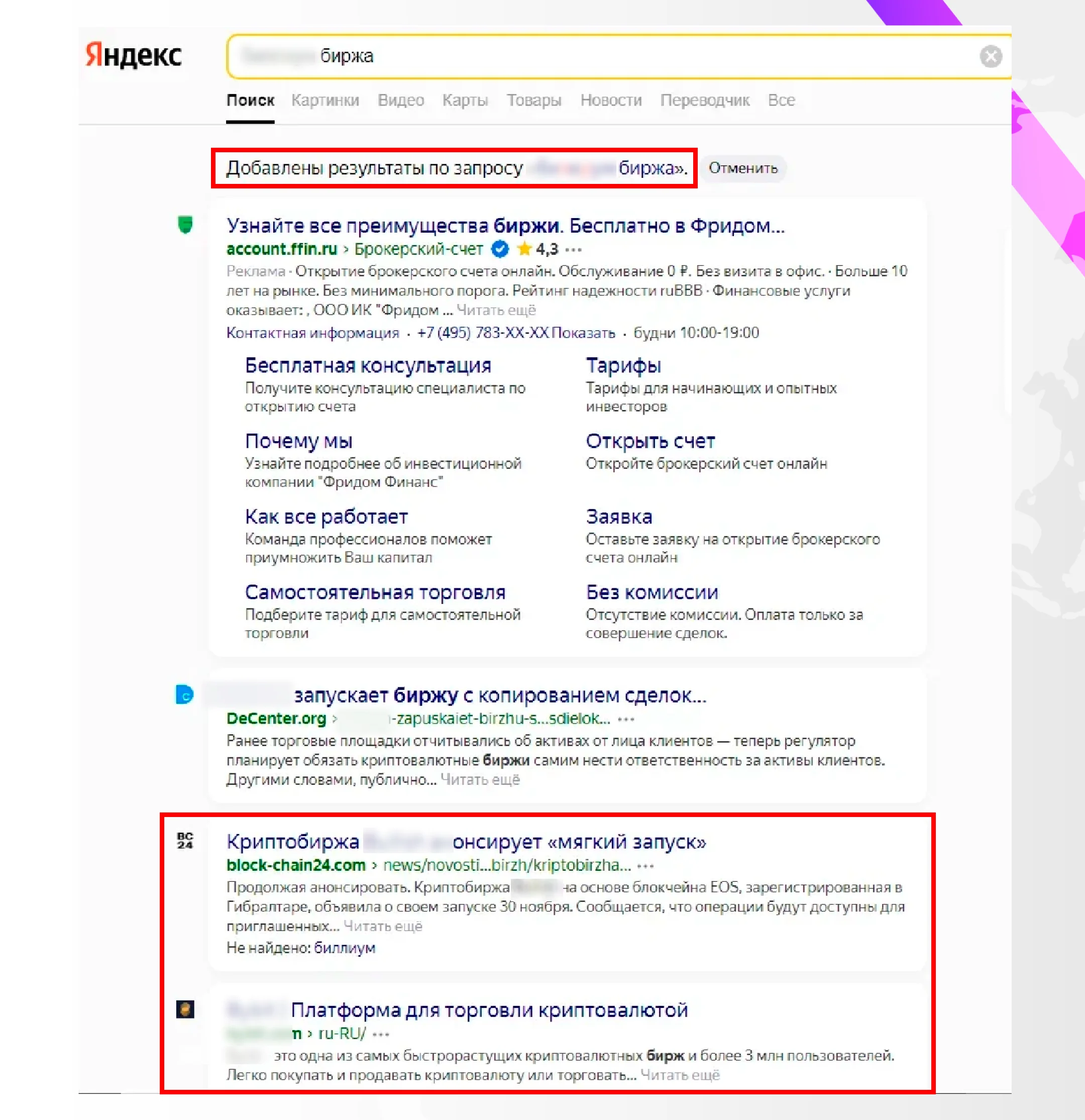Open the three-dot menu next to ru-RU/

pyautogui.click(x=381, y=1034)
